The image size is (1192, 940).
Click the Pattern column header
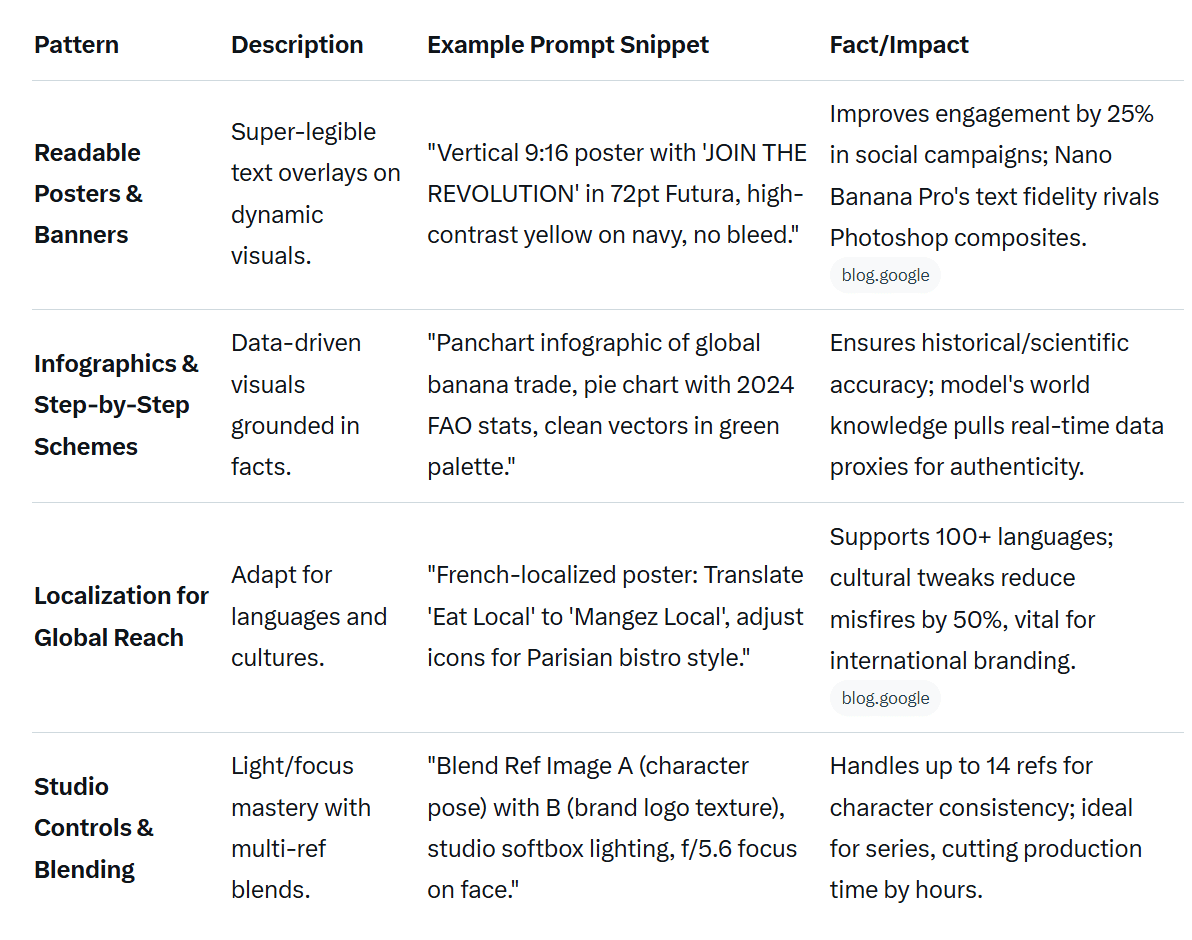(x=76, y=45)
